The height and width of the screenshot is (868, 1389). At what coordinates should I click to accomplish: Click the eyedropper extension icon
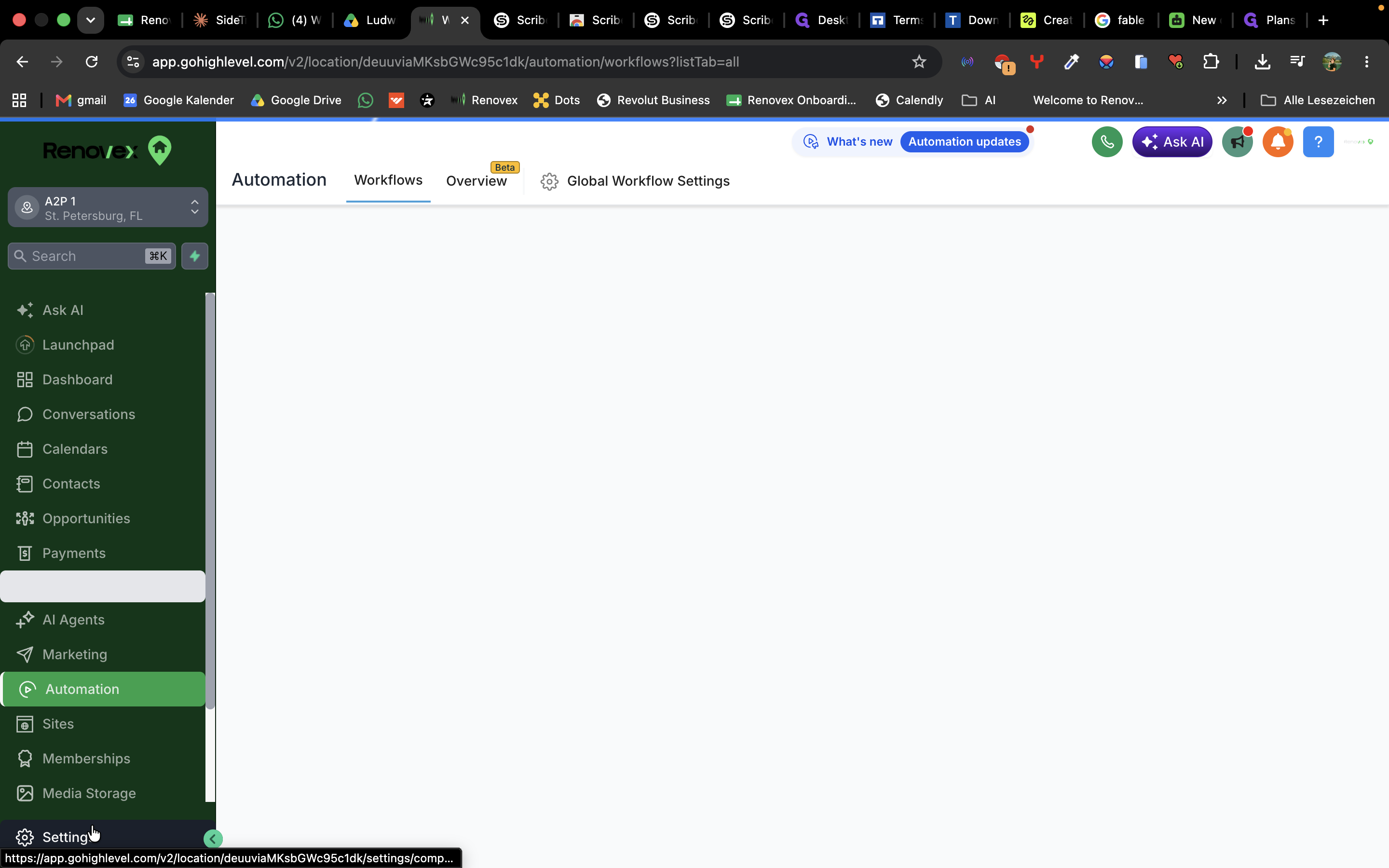[1072, 61]
